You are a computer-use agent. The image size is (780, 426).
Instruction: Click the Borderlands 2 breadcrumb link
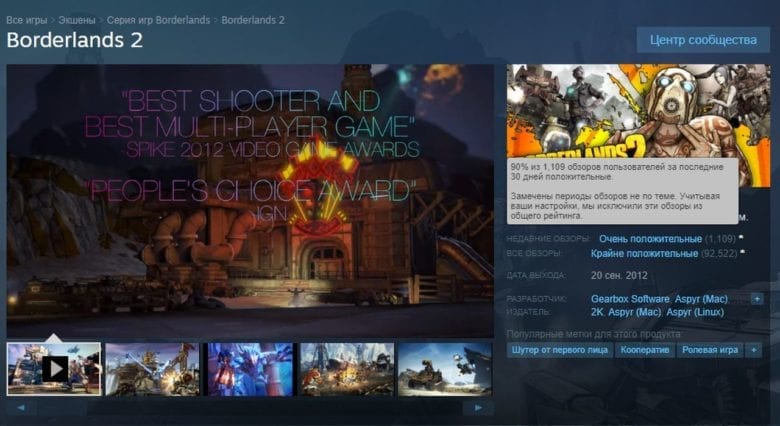253,20
